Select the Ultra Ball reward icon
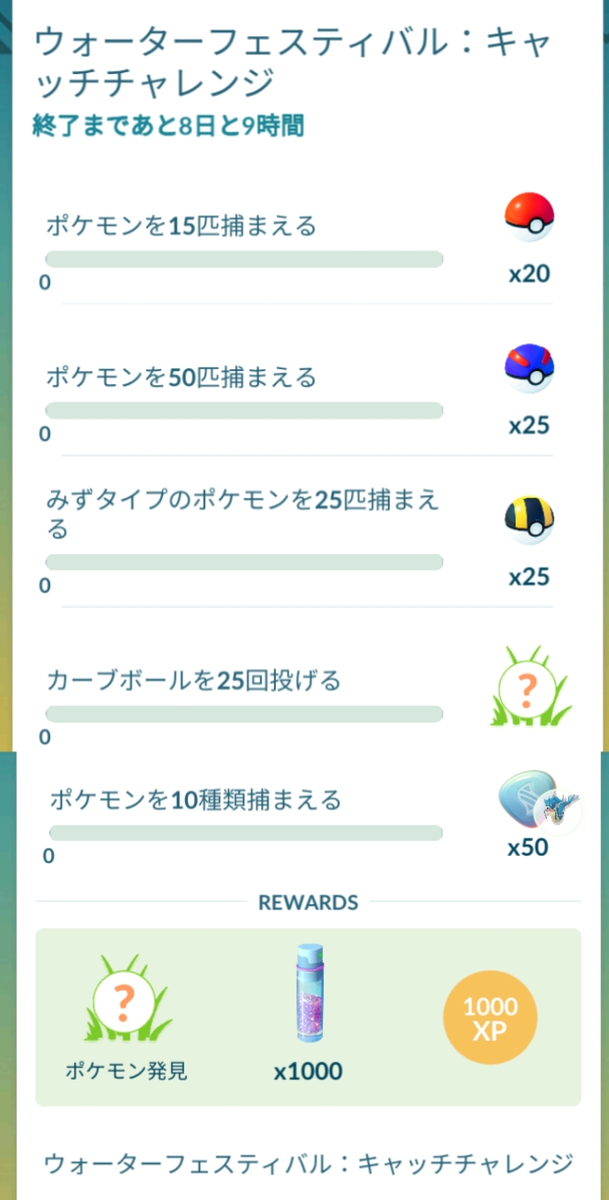 point(528,521)
